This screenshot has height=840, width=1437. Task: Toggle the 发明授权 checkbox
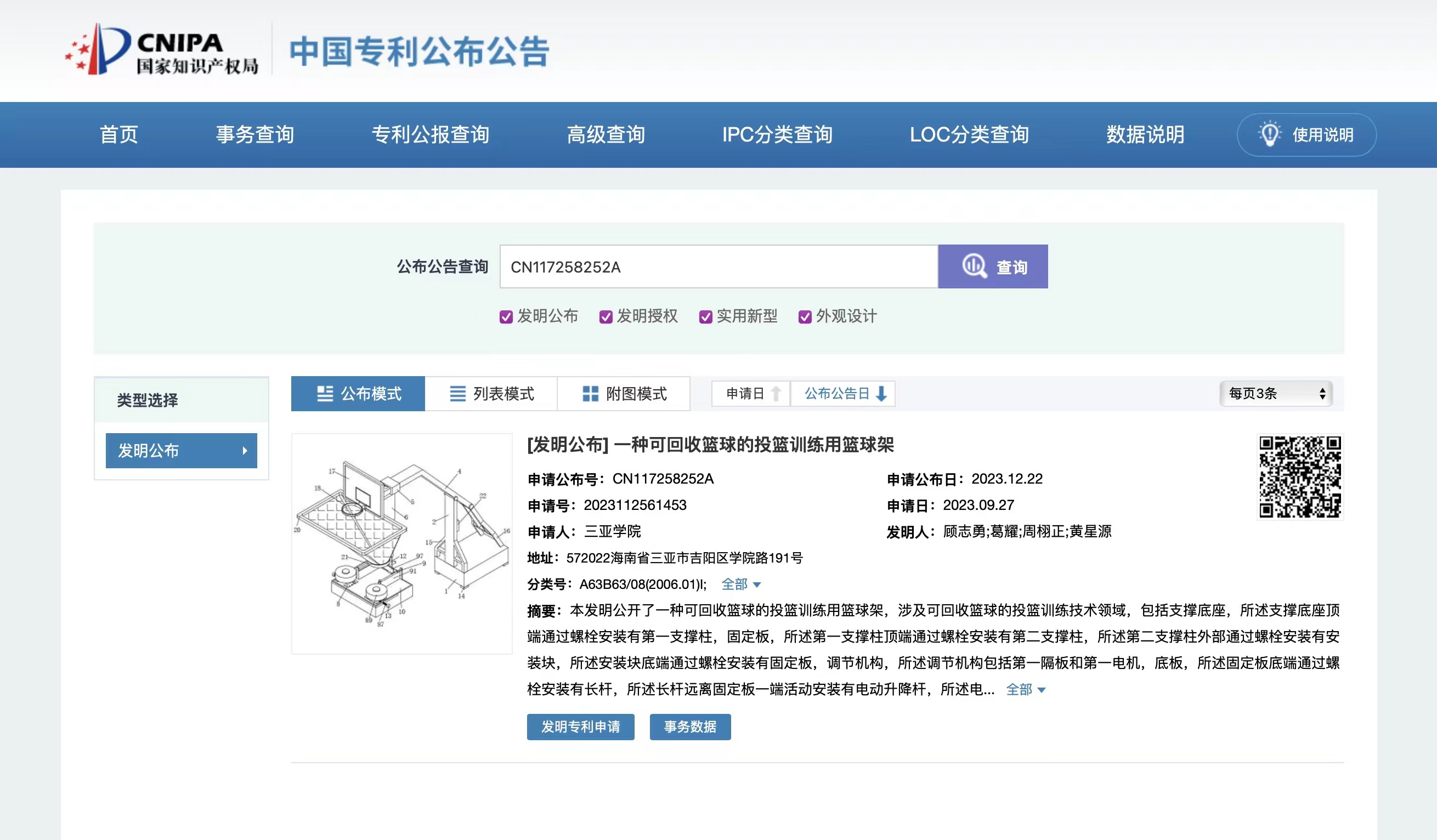606,317
